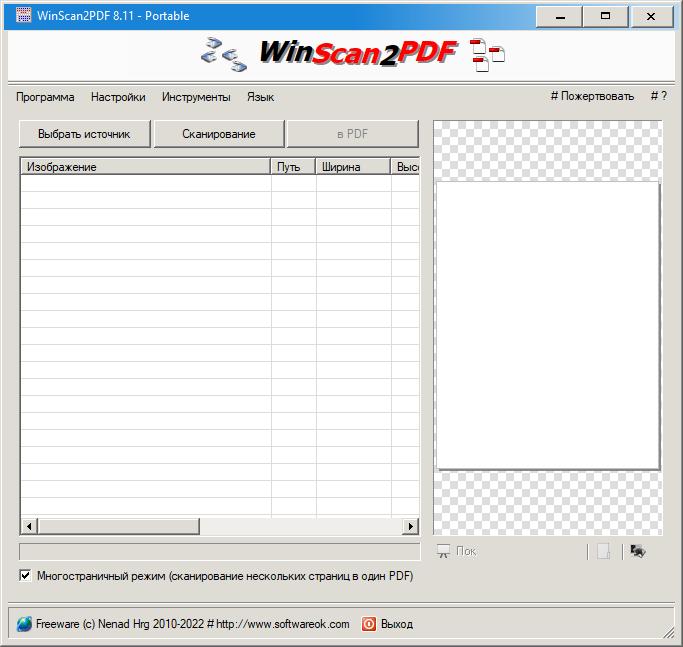Maximize the WinScan2PDF window
Image resolution: width=683 pixels, height=647 pixels.
(x=605, y=17)
